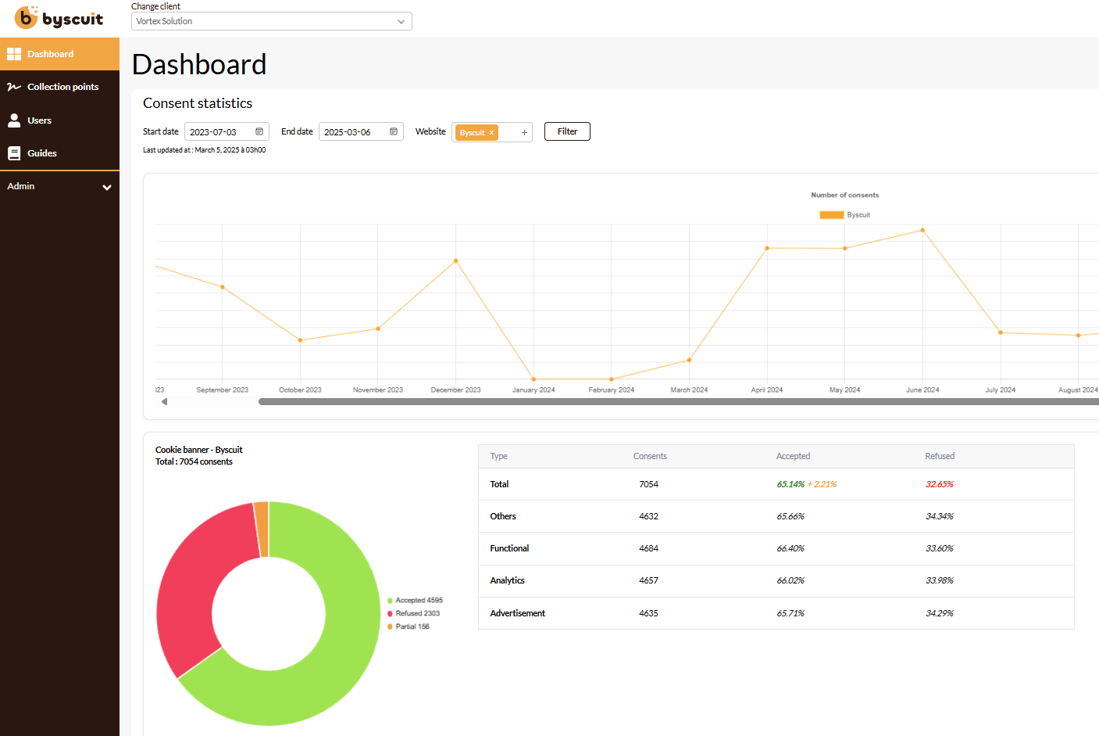The image size is (1099, 736).
Task: Toggle the Accepted 4595 legend entry
Action: [415, 600]
